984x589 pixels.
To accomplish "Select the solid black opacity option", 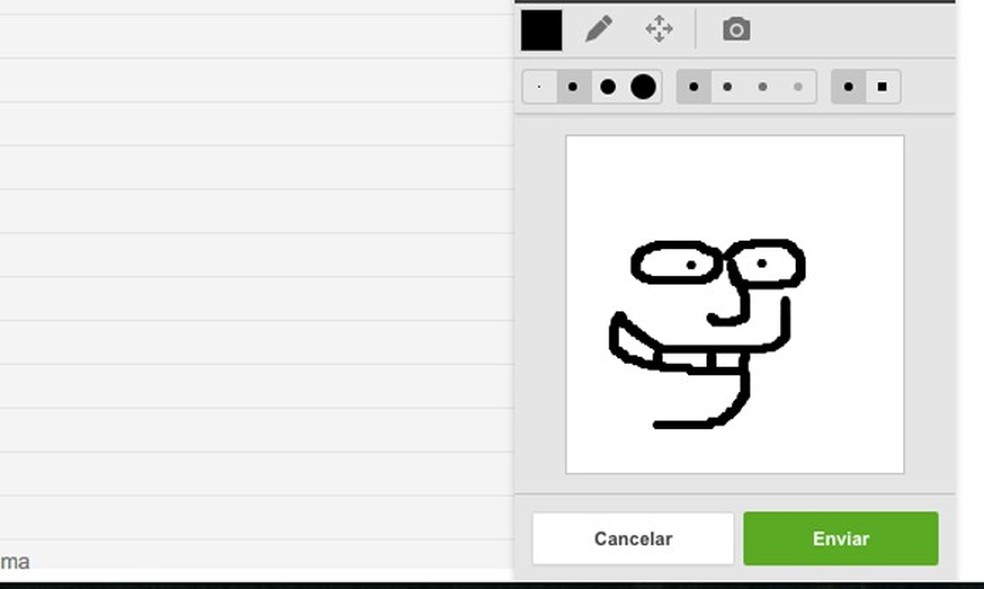I will pyautogui.click(x=695, y=87).
